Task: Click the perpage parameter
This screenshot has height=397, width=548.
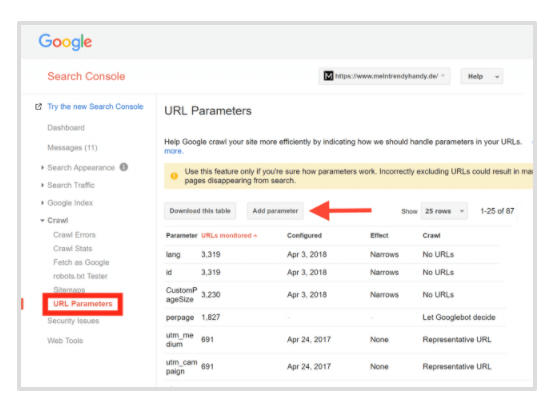Action: [180, 318]
